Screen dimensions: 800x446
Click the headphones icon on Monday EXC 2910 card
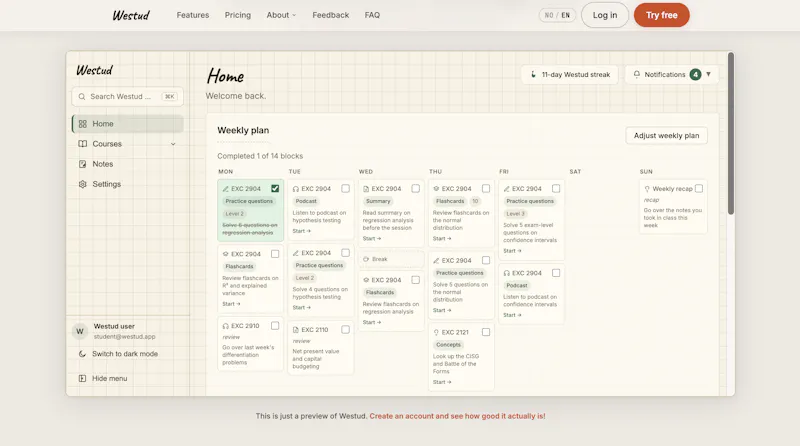[x=226, y=326]
